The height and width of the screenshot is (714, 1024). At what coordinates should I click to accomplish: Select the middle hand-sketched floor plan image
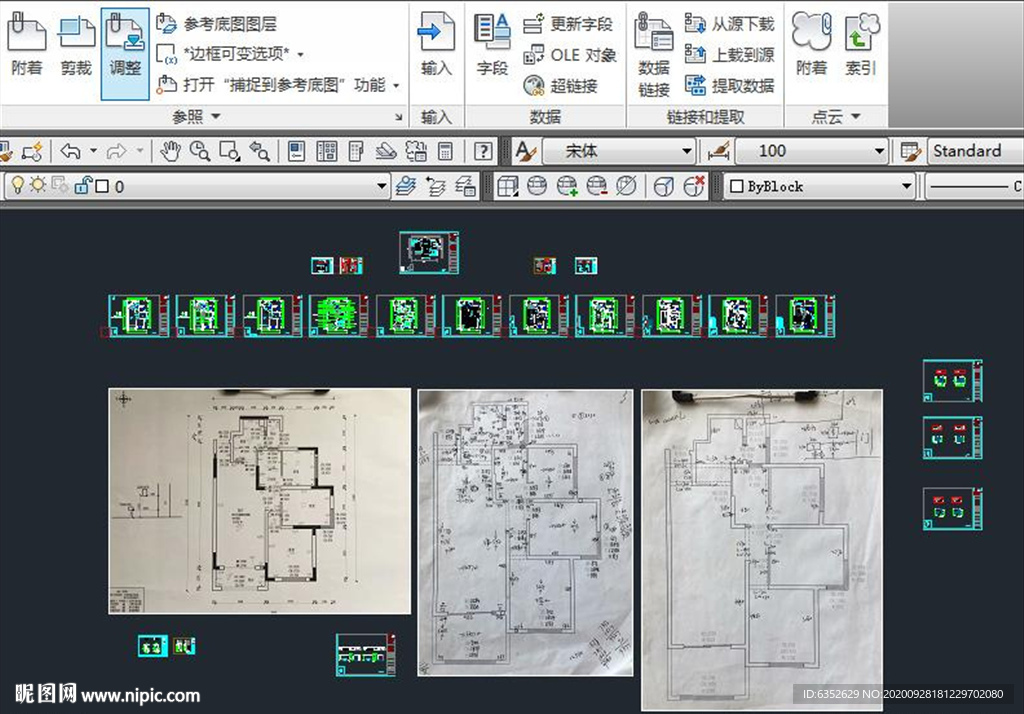coord(526,533)
